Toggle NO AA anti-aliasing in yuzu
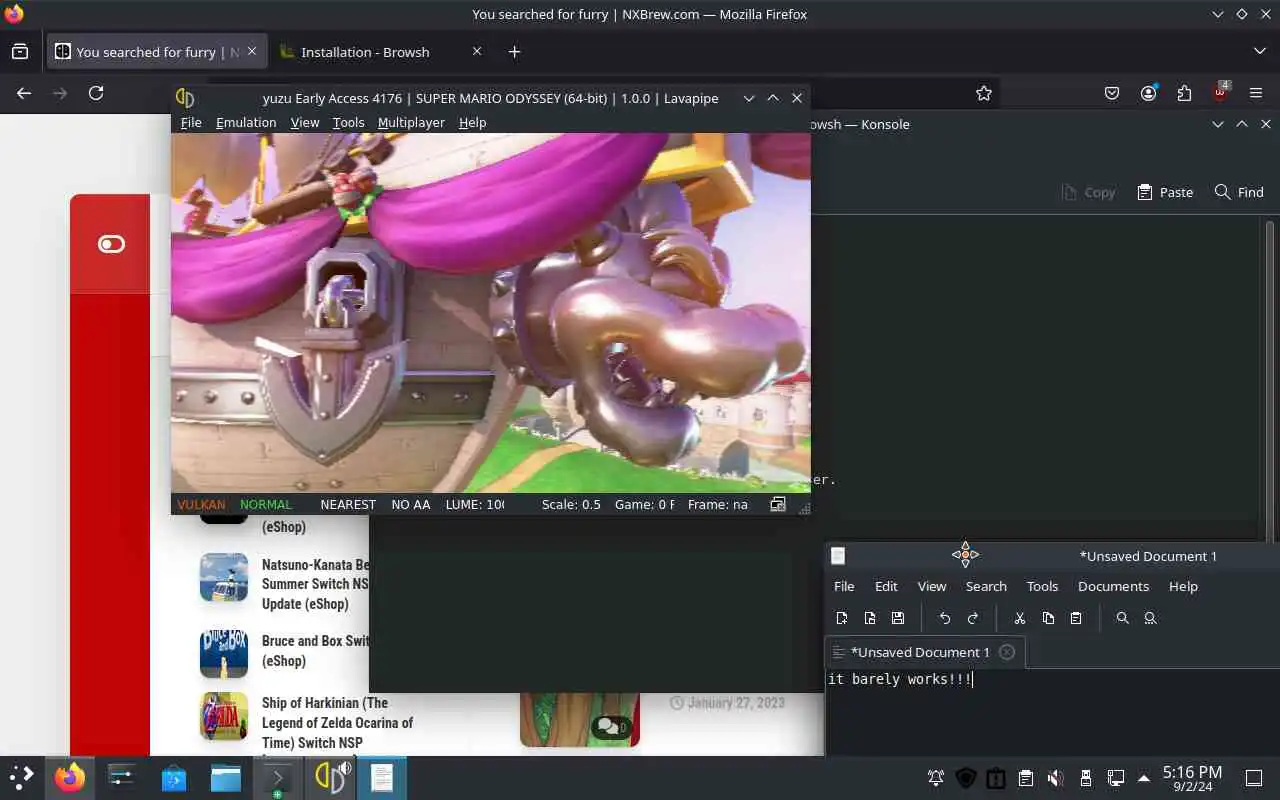 click(x=411, y=504)
